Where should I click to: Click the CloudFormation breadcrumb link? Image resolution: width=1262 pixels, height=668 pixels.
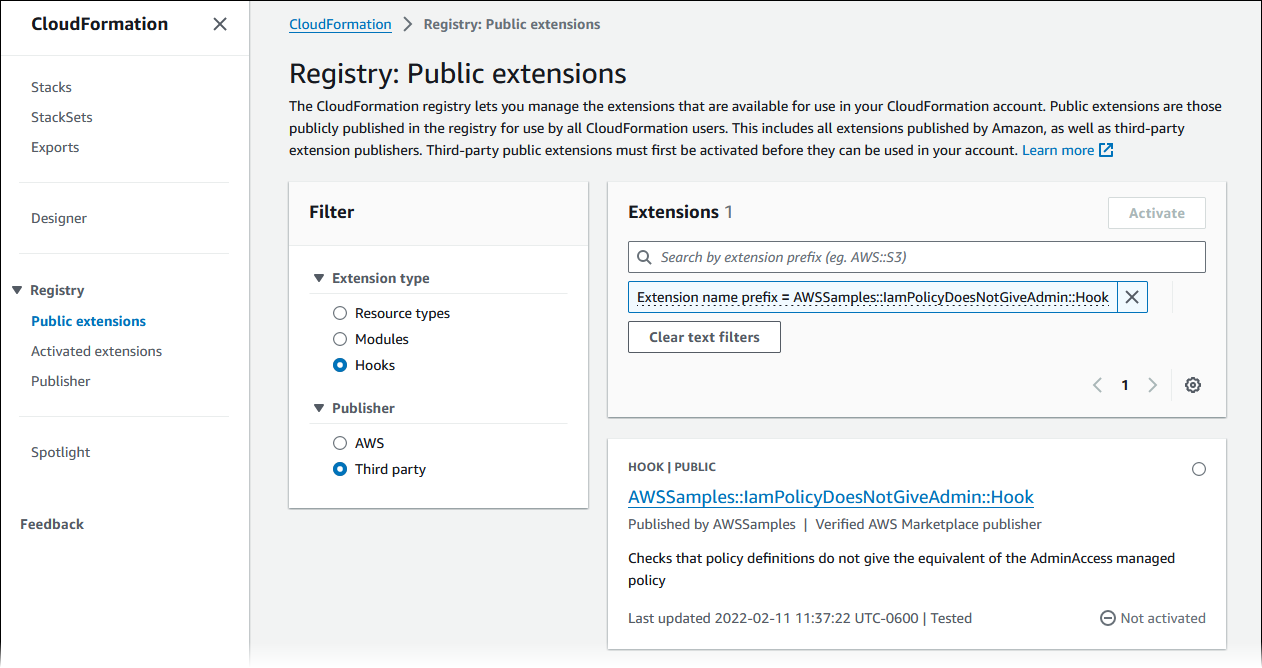pyautogui.click(x=340, y=24)
